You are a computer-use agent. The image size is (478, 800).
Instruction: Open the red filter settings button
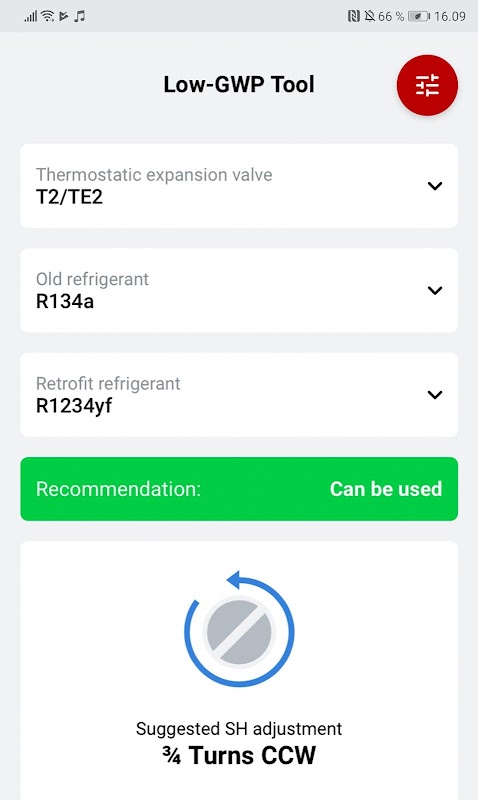427,85
